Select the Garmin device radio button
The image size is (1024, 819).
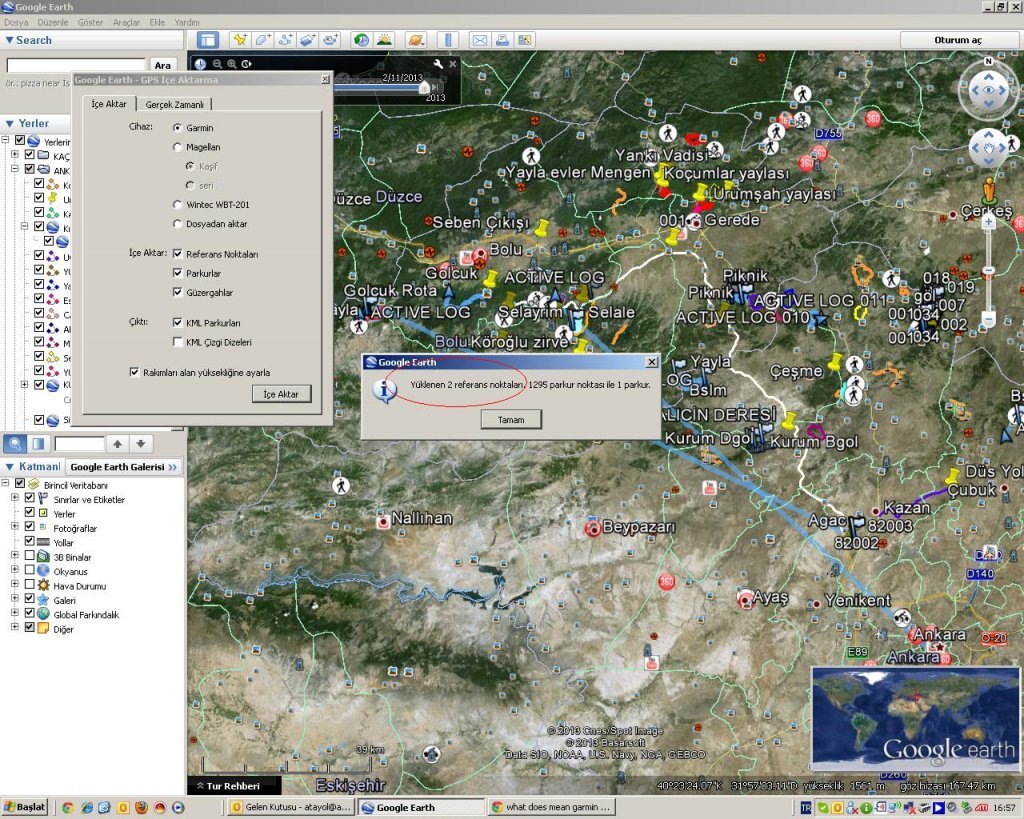point(177,128)
